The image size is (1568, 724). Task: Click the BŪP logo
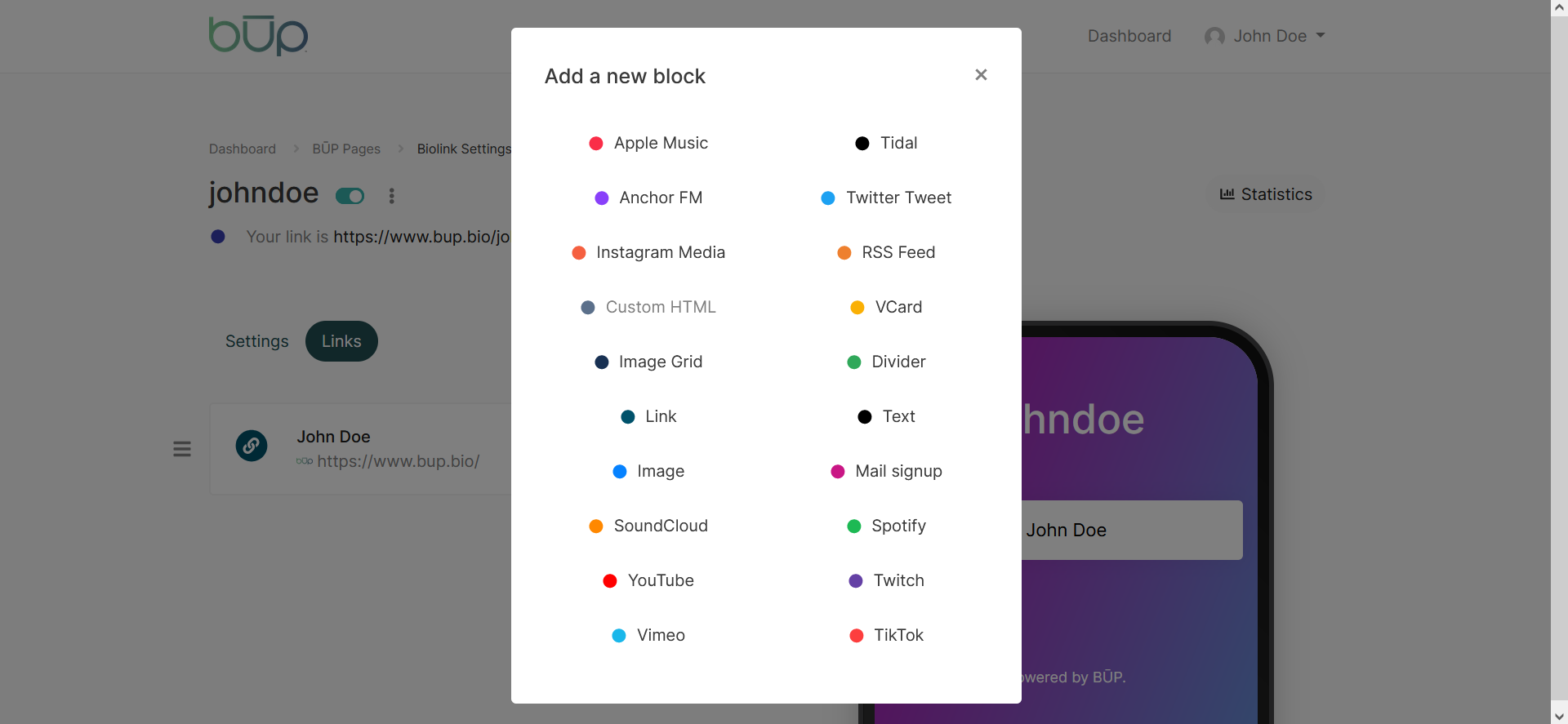point(258,35)
